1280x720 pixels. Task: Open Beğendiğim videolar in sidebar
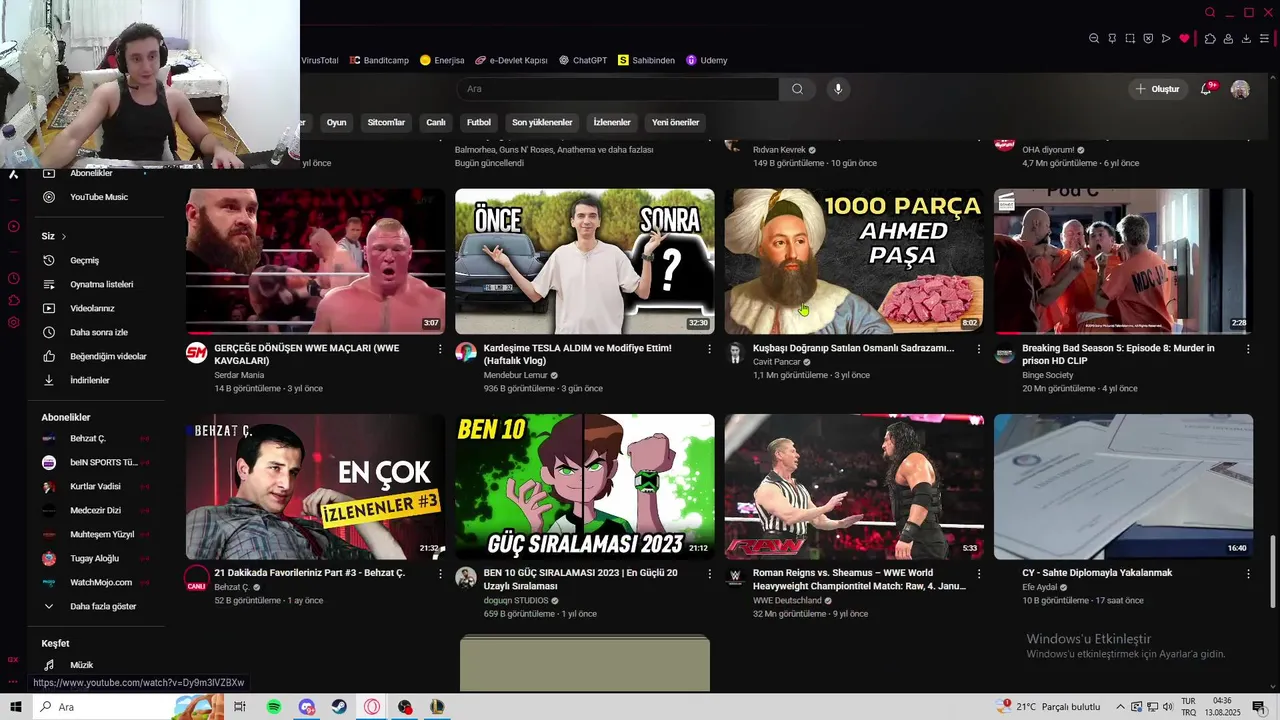98,356
